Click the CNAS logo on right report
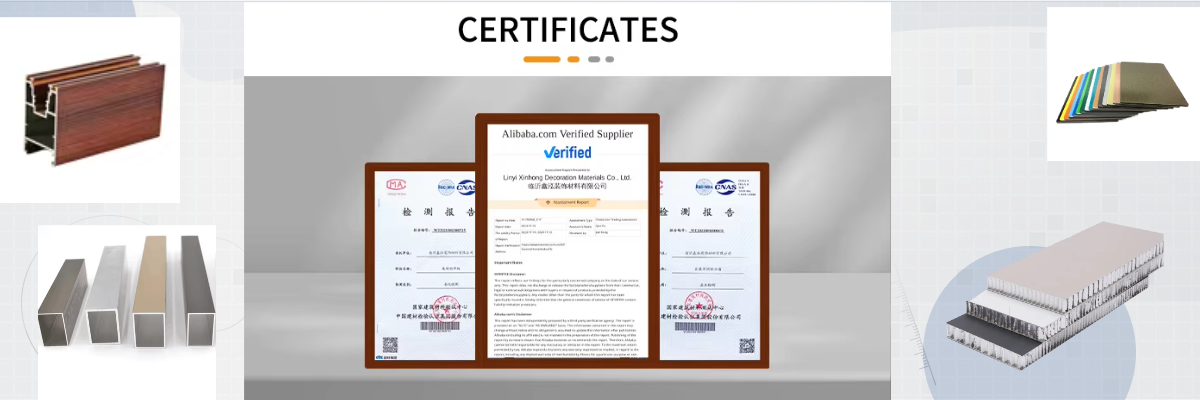 [727, 186]
